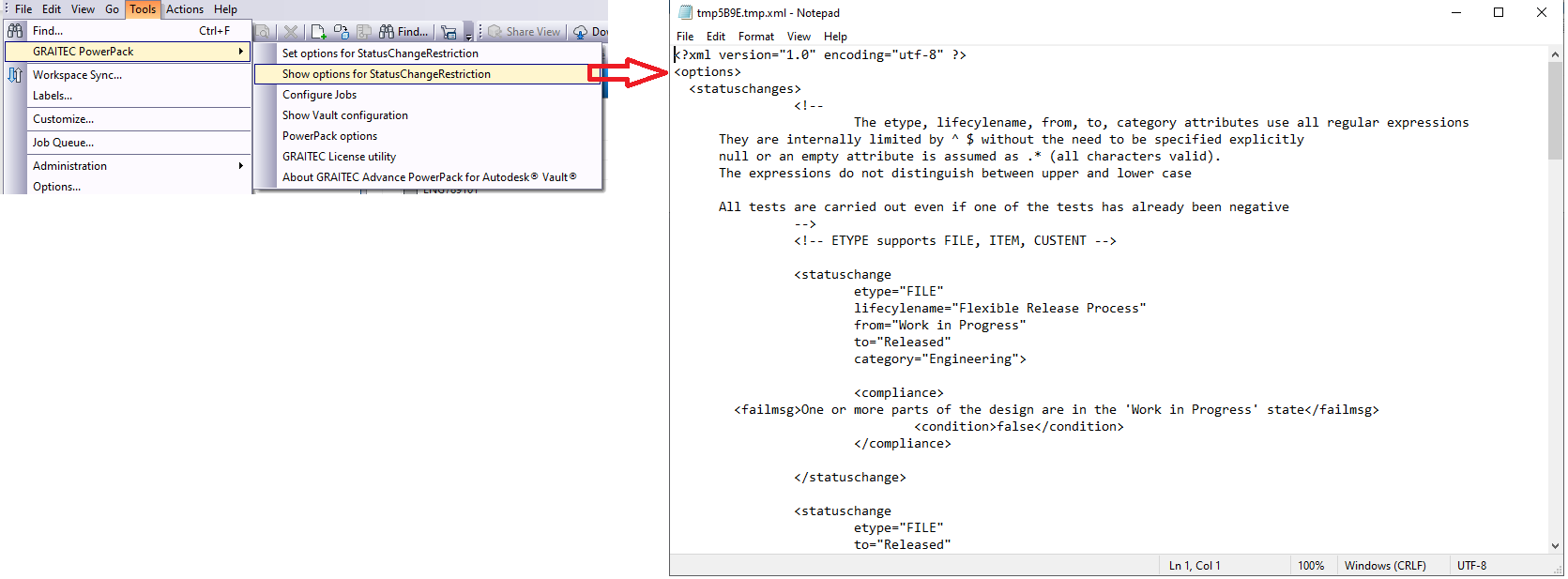Click the new file toolbar icon
Viewport: 1568px width, 579px height.
coord(319,32)
